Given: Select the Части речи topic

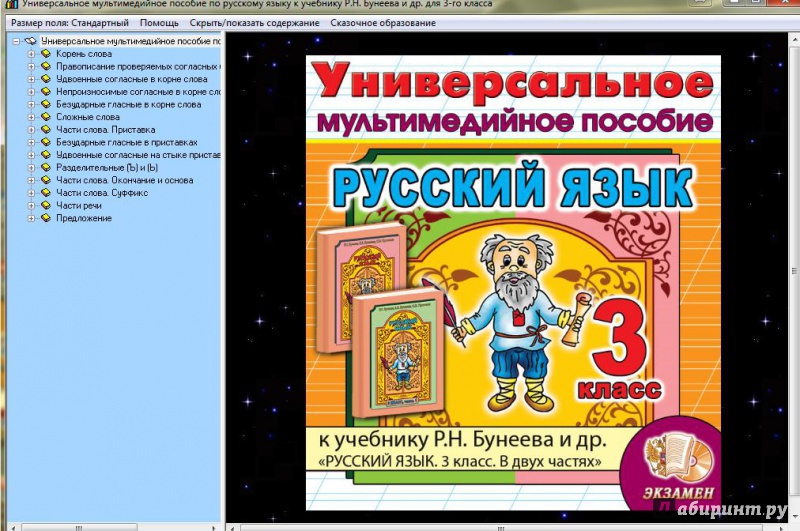Looking at the screenshot, I should pyautogui.click(x=79, y=206).
